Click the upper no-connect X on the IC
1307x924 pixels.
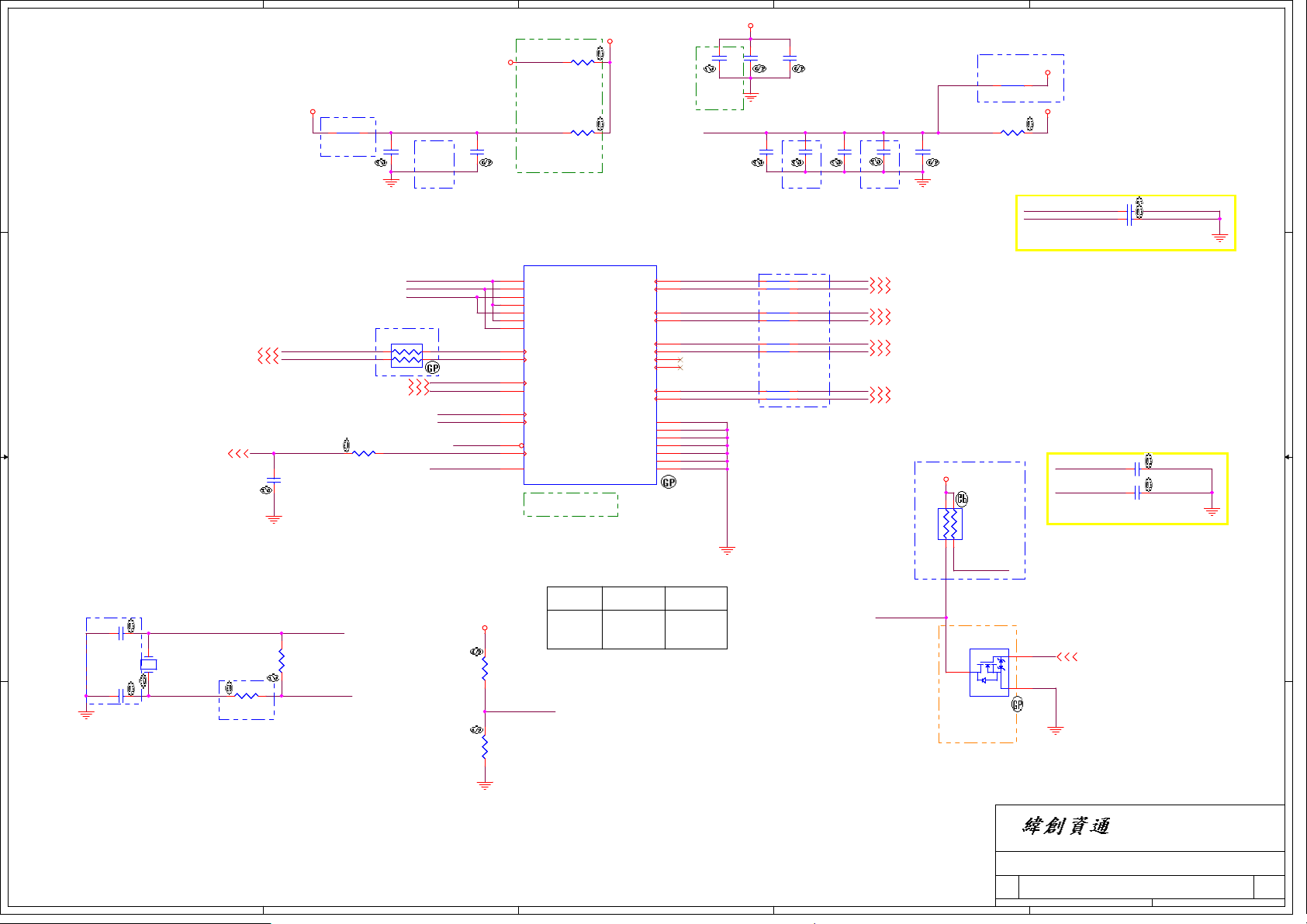click(680, 360)
